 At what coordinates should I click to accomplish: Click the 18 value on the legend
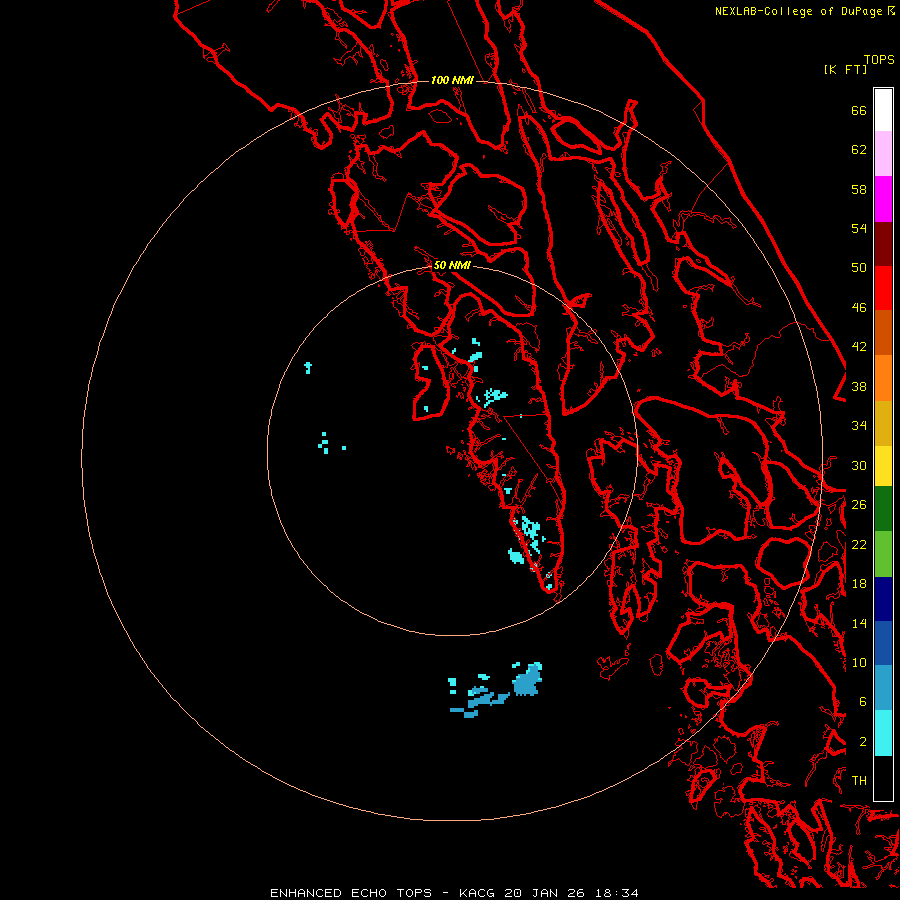859,584
